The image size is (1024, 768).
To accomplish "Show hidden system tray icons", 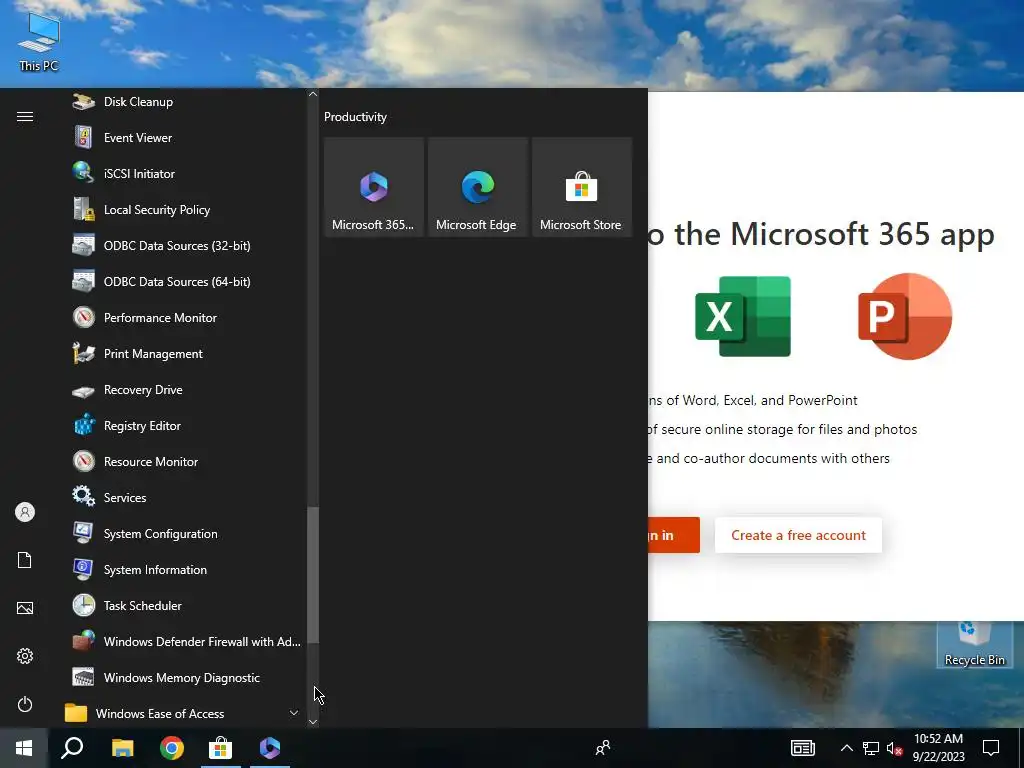I will 846,748.
